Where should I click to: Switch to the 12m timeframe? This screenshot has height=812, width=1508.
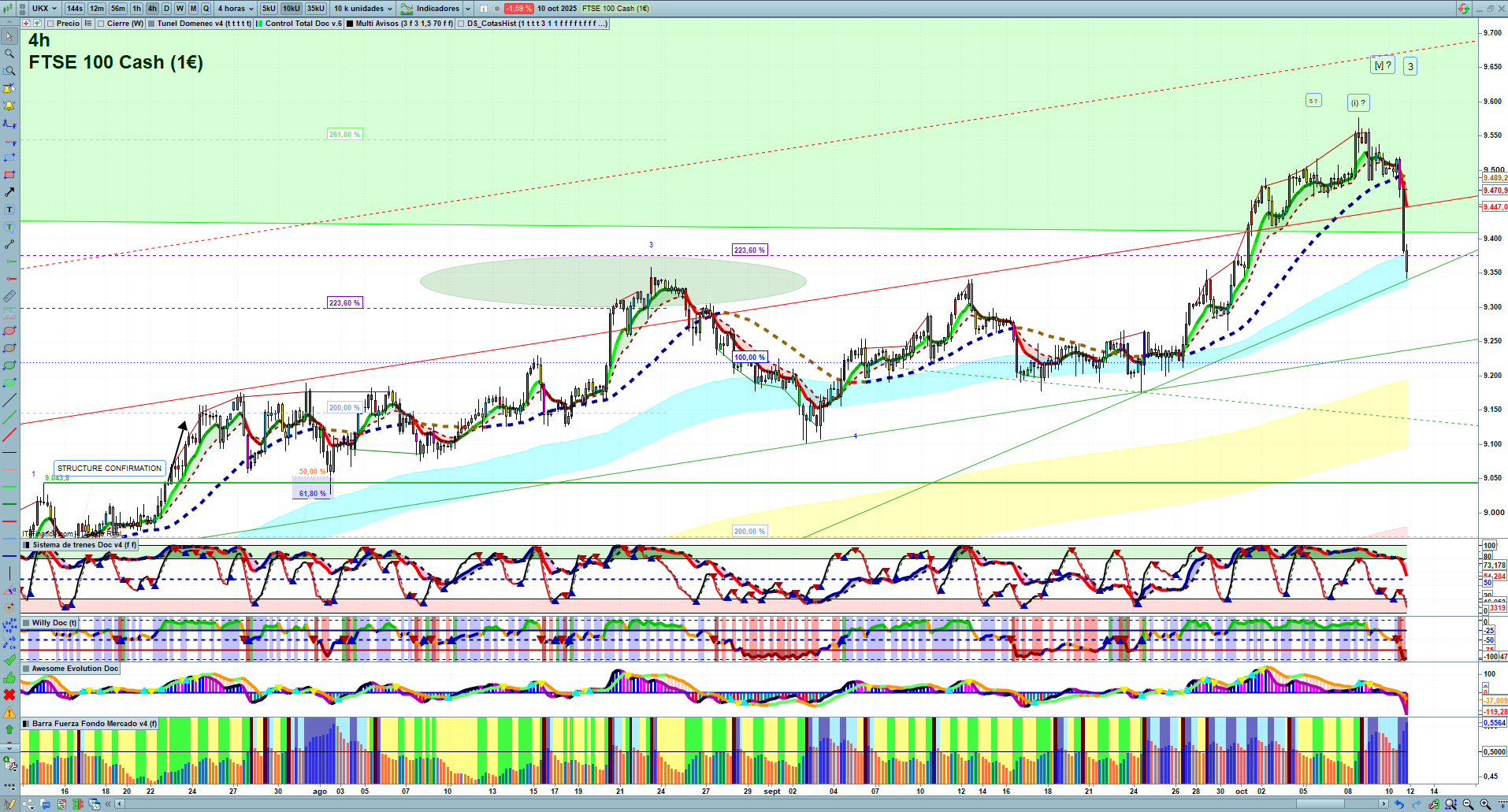(x=97, y=9)
